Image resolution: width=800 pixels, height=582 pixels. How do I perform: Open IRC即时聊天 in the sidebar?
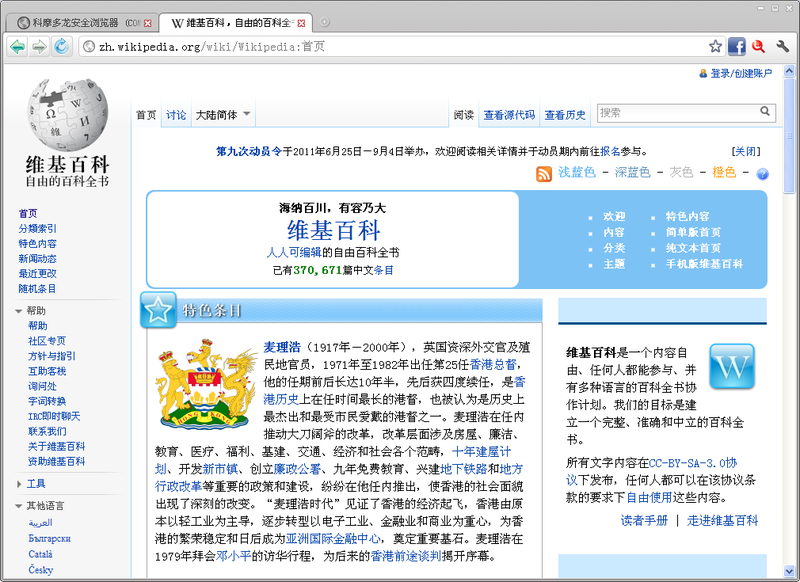(x=54, y=416)
